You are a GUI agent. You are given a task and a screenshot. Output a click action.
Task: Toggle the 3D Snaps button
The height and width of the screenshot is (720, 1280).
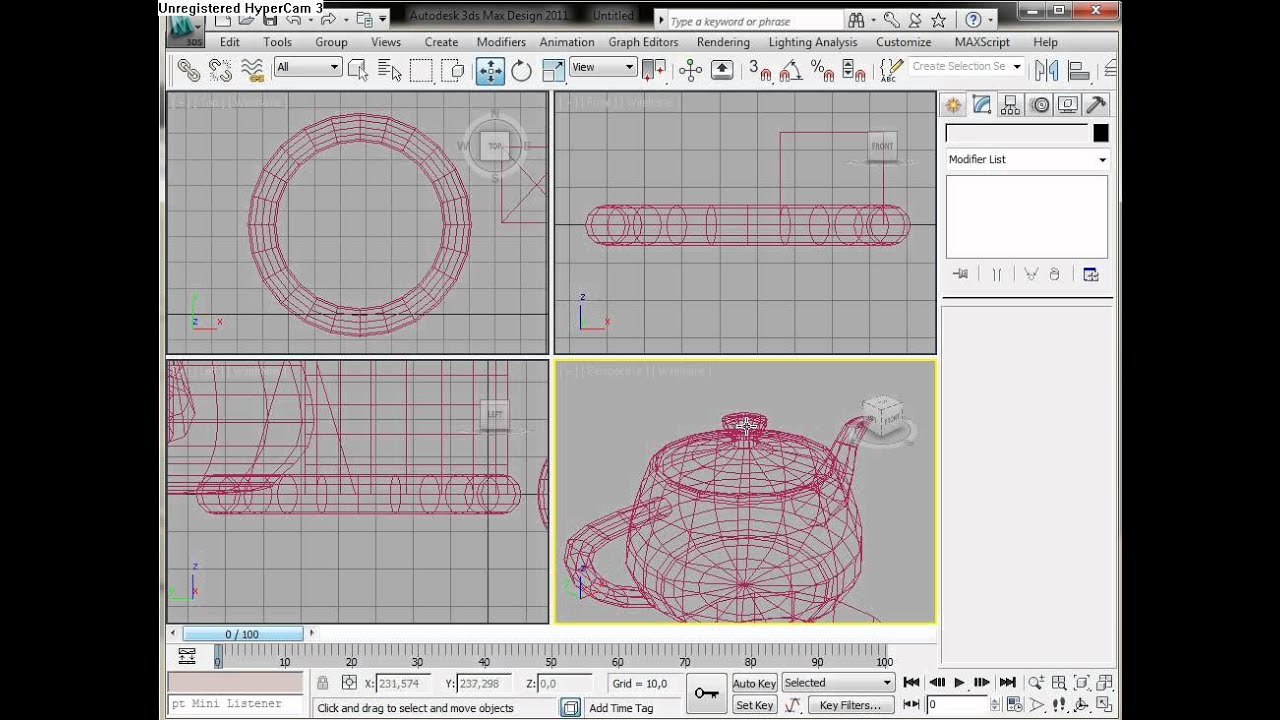click(760, 69)
